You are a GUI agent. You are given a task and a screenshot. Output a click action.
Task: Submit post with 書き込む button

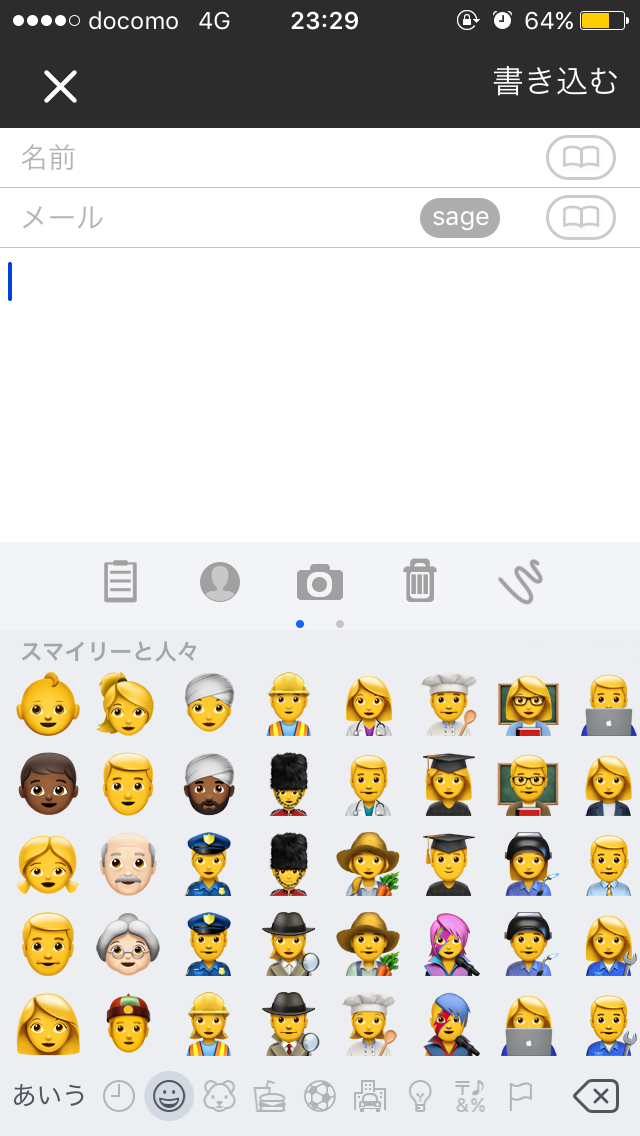[555, 81]
